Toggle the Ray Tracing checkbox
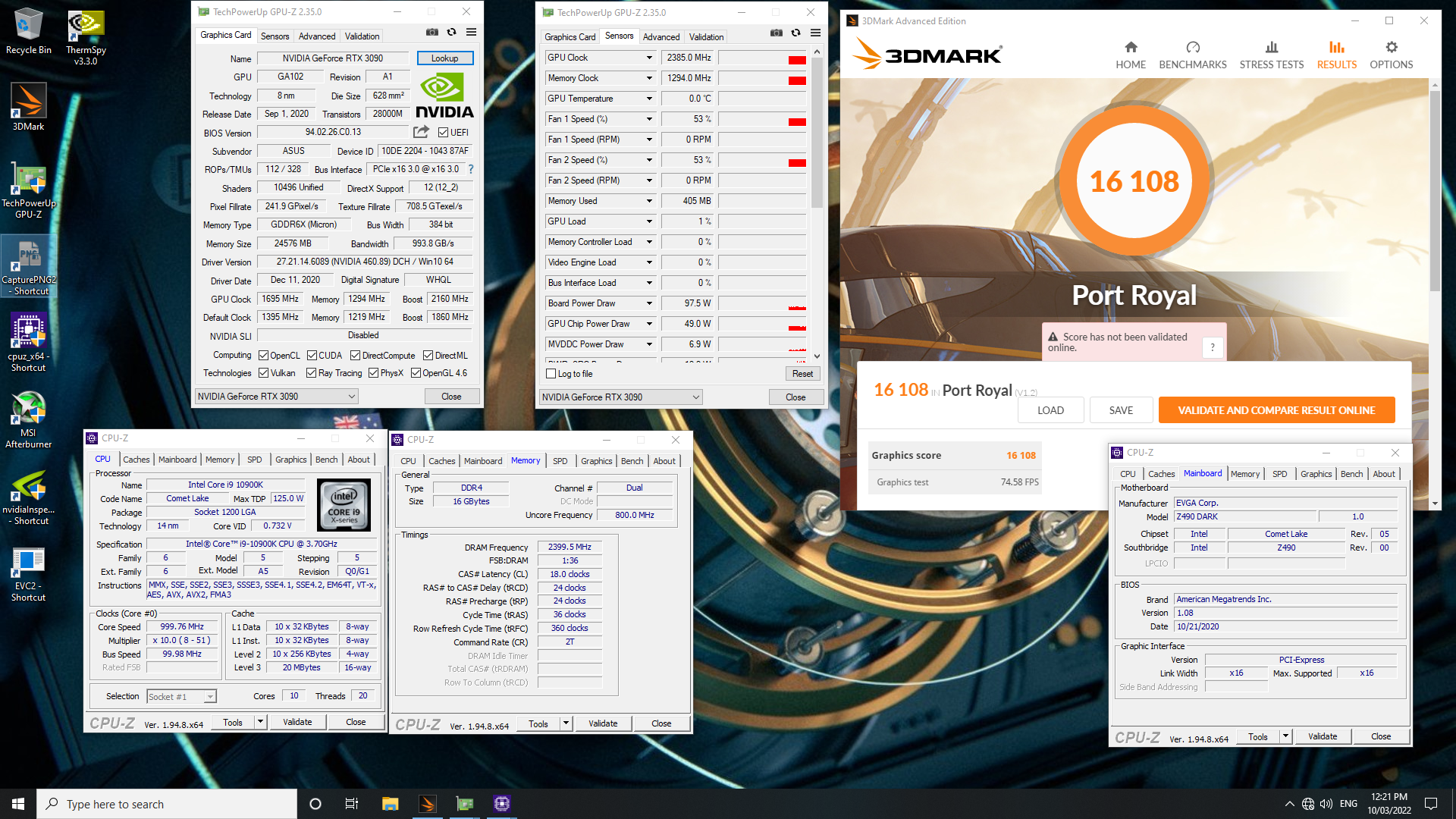This screenshot has height=819, width=1456. pyautogui.click(x=311, y=373)
